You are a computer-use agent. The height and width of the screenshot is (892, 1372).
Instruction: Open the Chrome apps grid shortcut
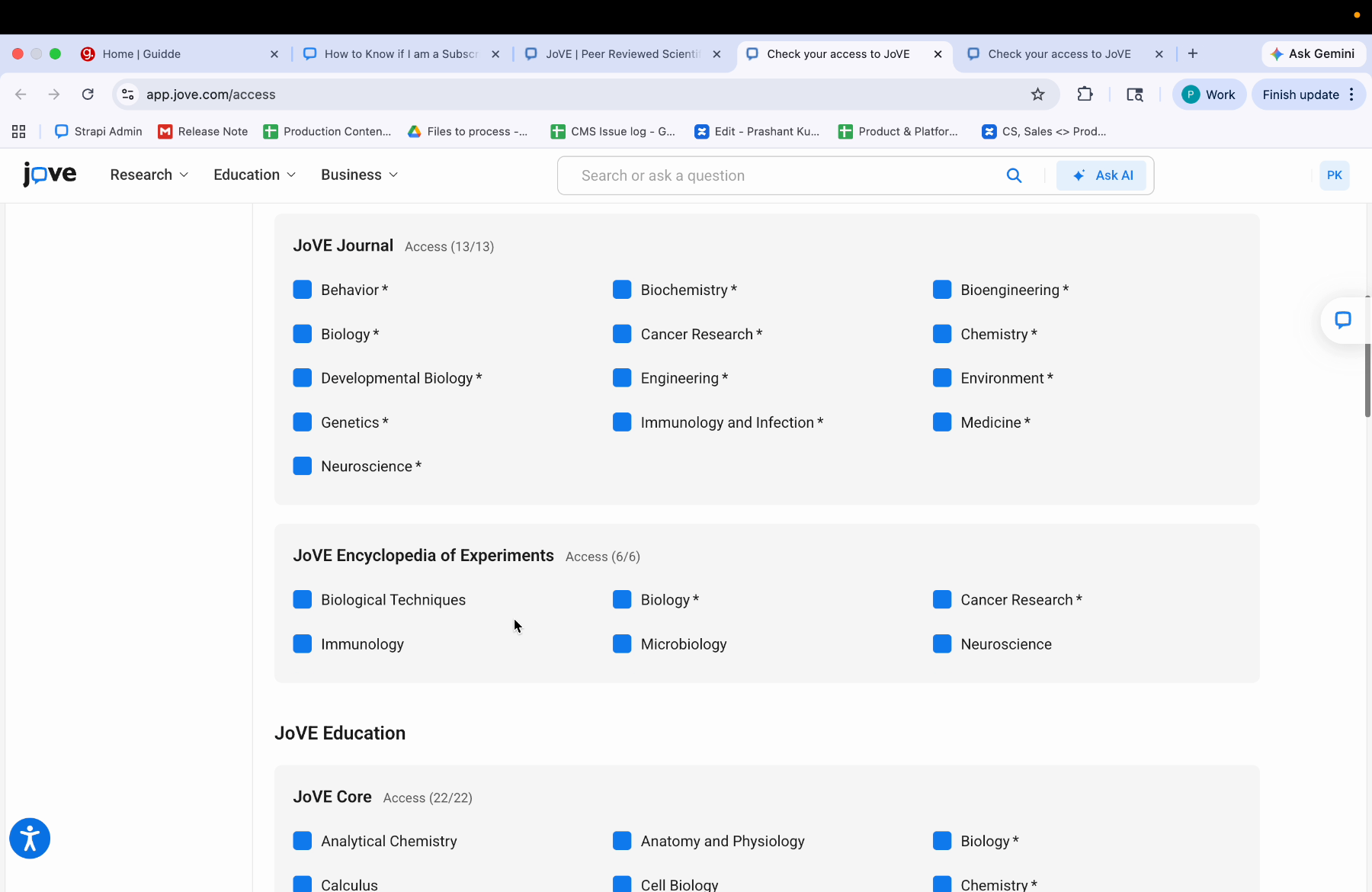point(19,132)
